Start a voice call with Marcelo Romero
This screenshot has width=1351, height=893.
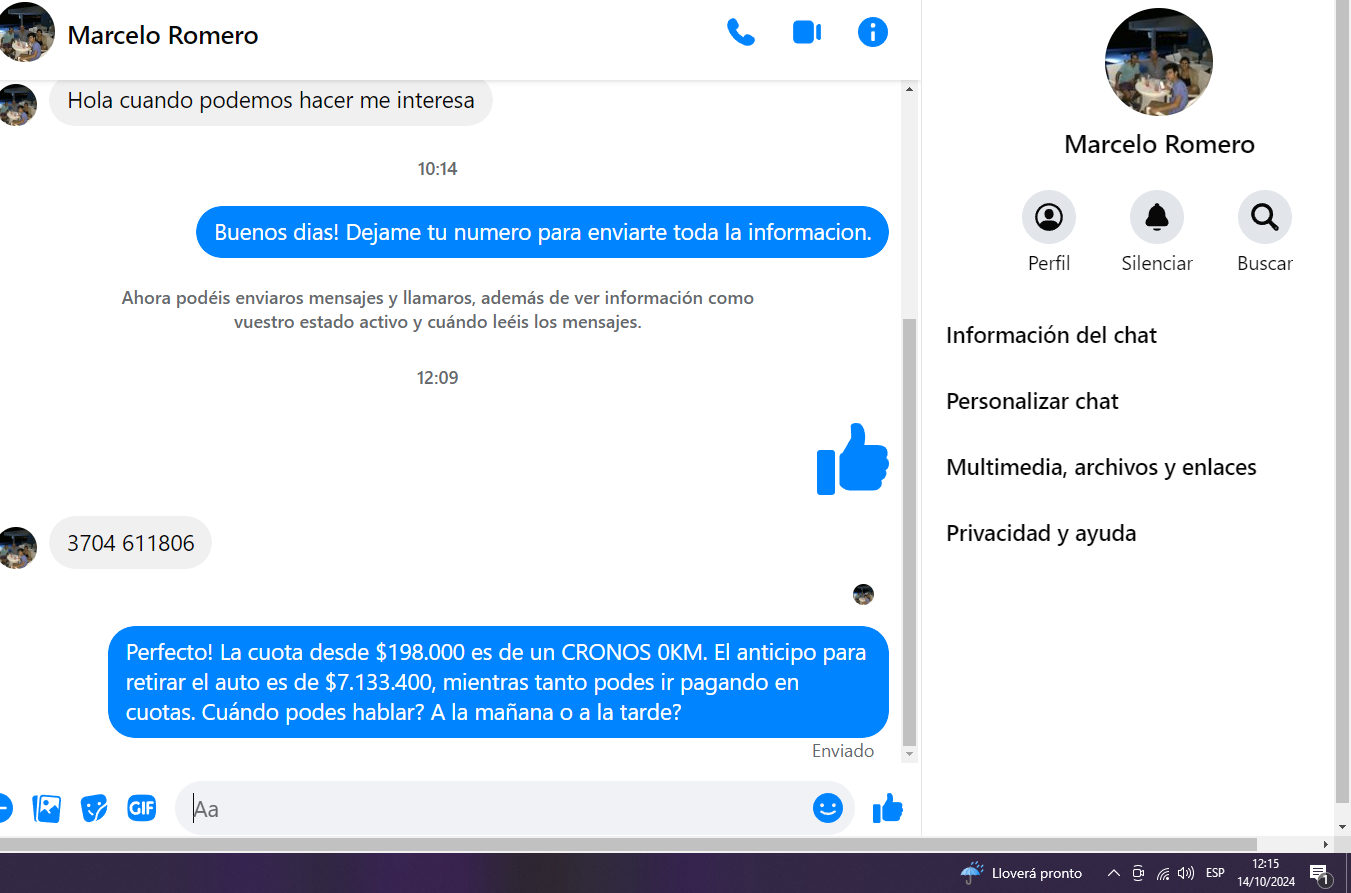pyautogui.click(x=740, y=33)
